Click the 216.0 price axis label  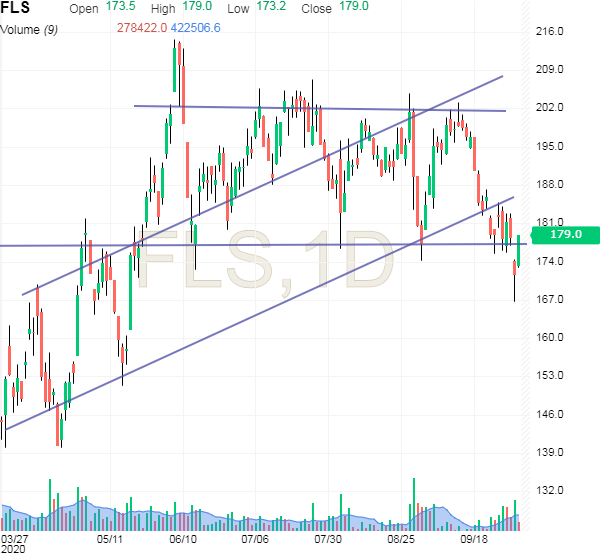pyautogui.click(x=553, y=32)
